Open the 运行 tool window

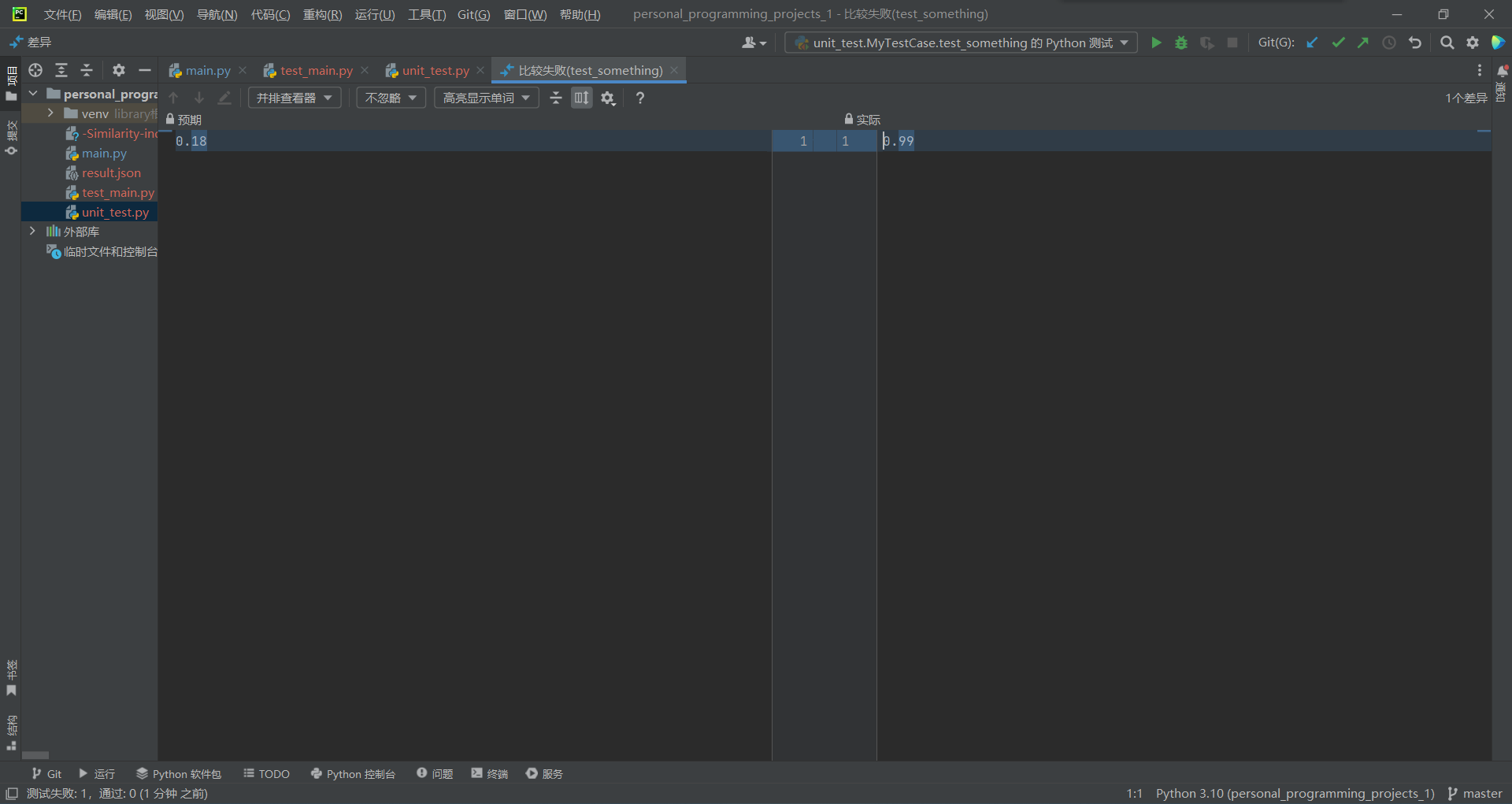(97, 774)
